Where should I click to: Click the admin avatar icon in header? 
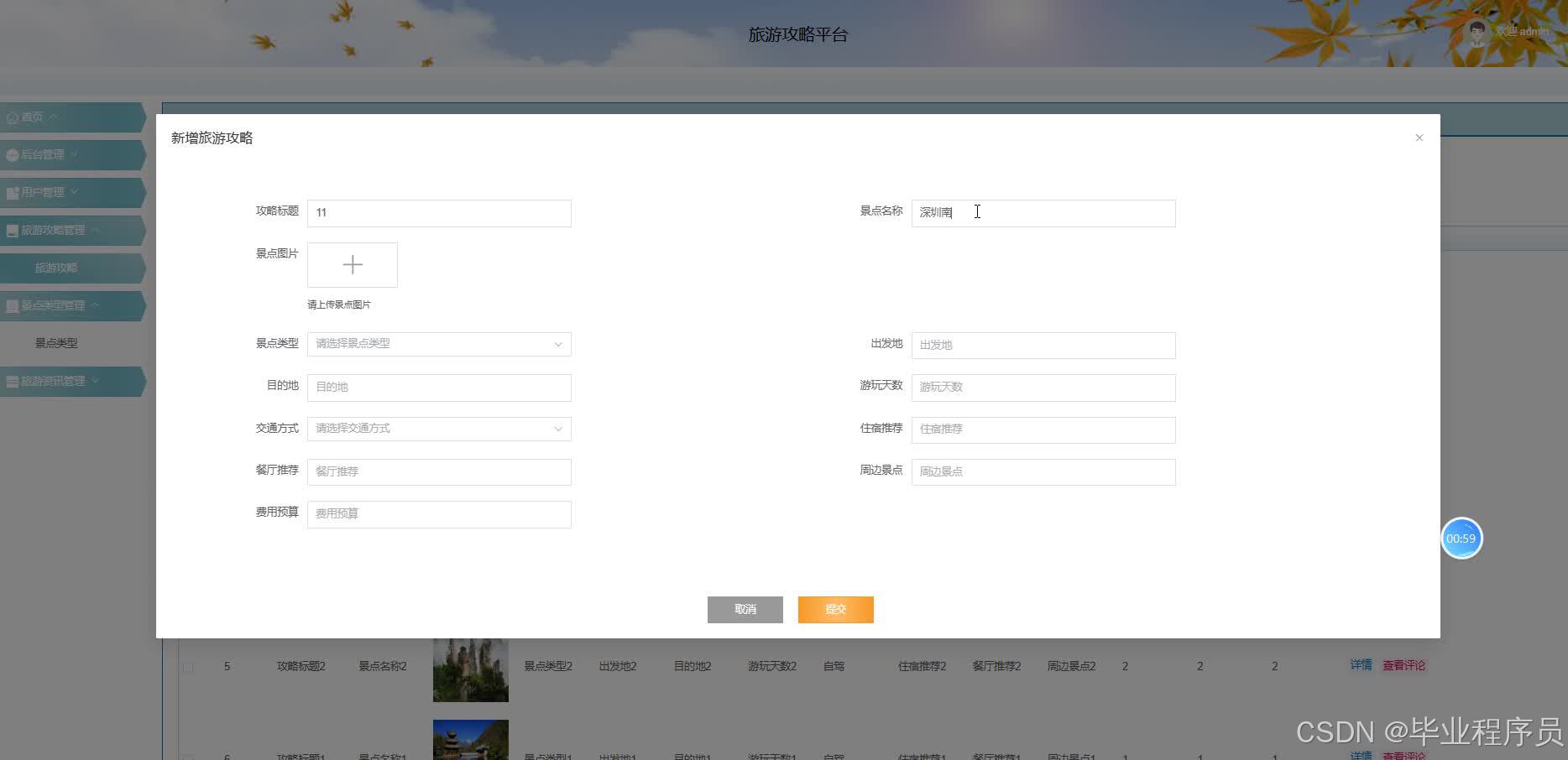coord(1477,32)
